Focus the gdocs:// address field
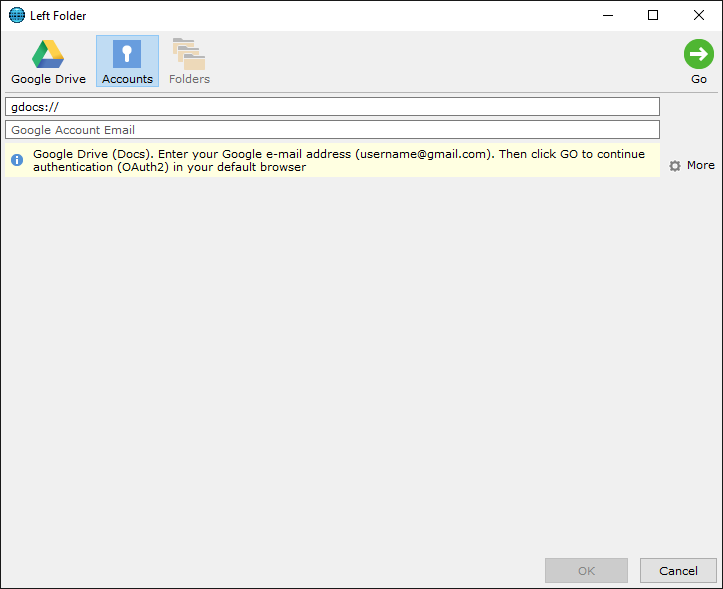Viewport: 723px width, 589px height. tap(332, 106)
